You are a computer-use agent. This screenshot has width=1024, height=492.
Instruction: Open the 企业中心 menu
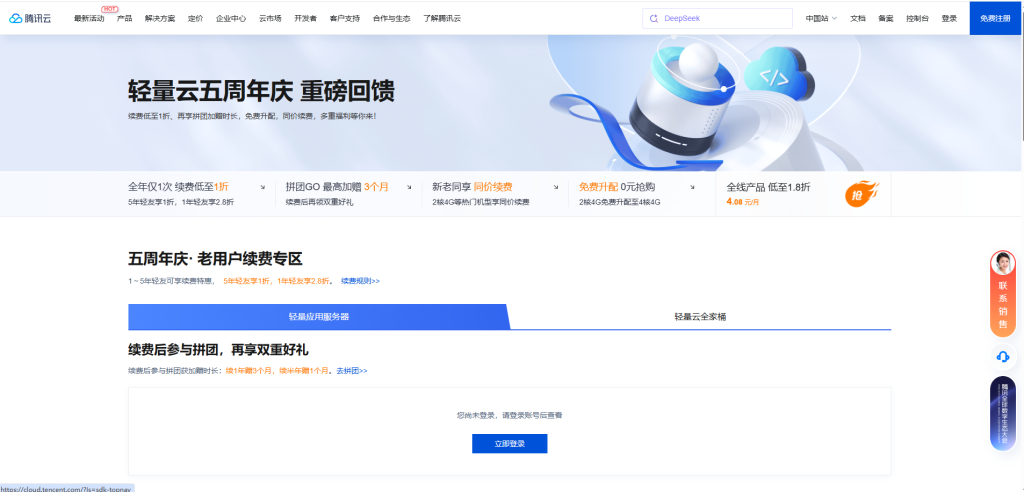pyautogui.click(x=231, y=18)
